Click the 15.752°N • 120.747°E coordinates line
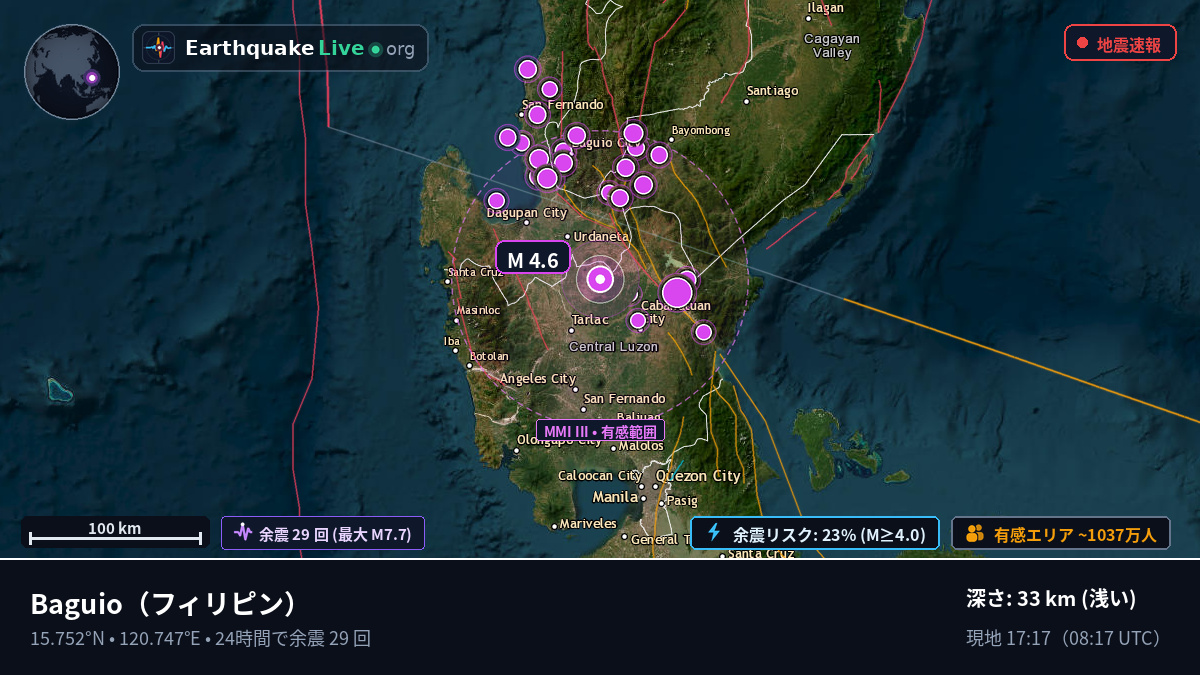 (x=116, y=638)
